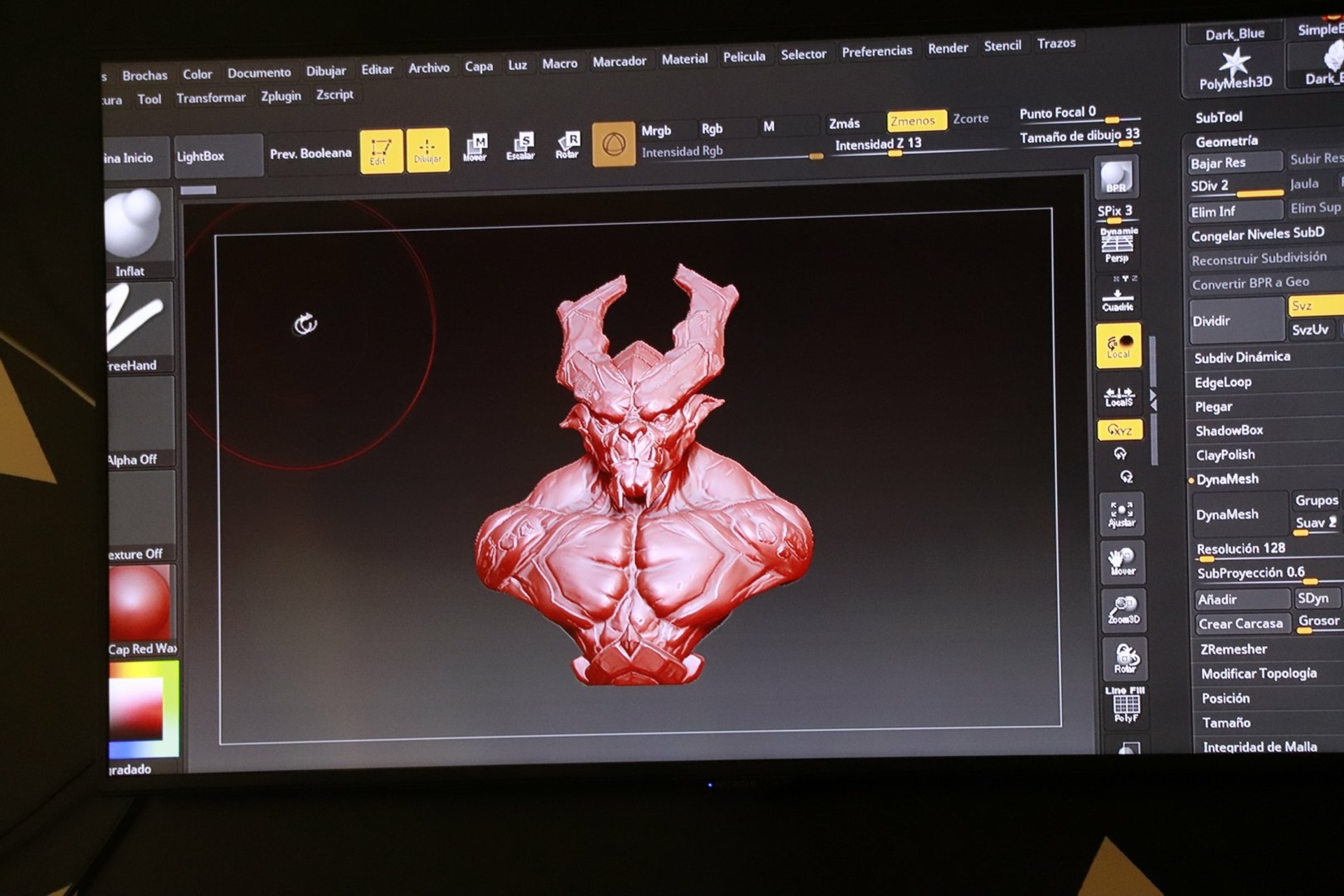This screenshot has height=896, width=1344.
Task: Click the Gizmo 3D circle icon
Action: point(613,144)
